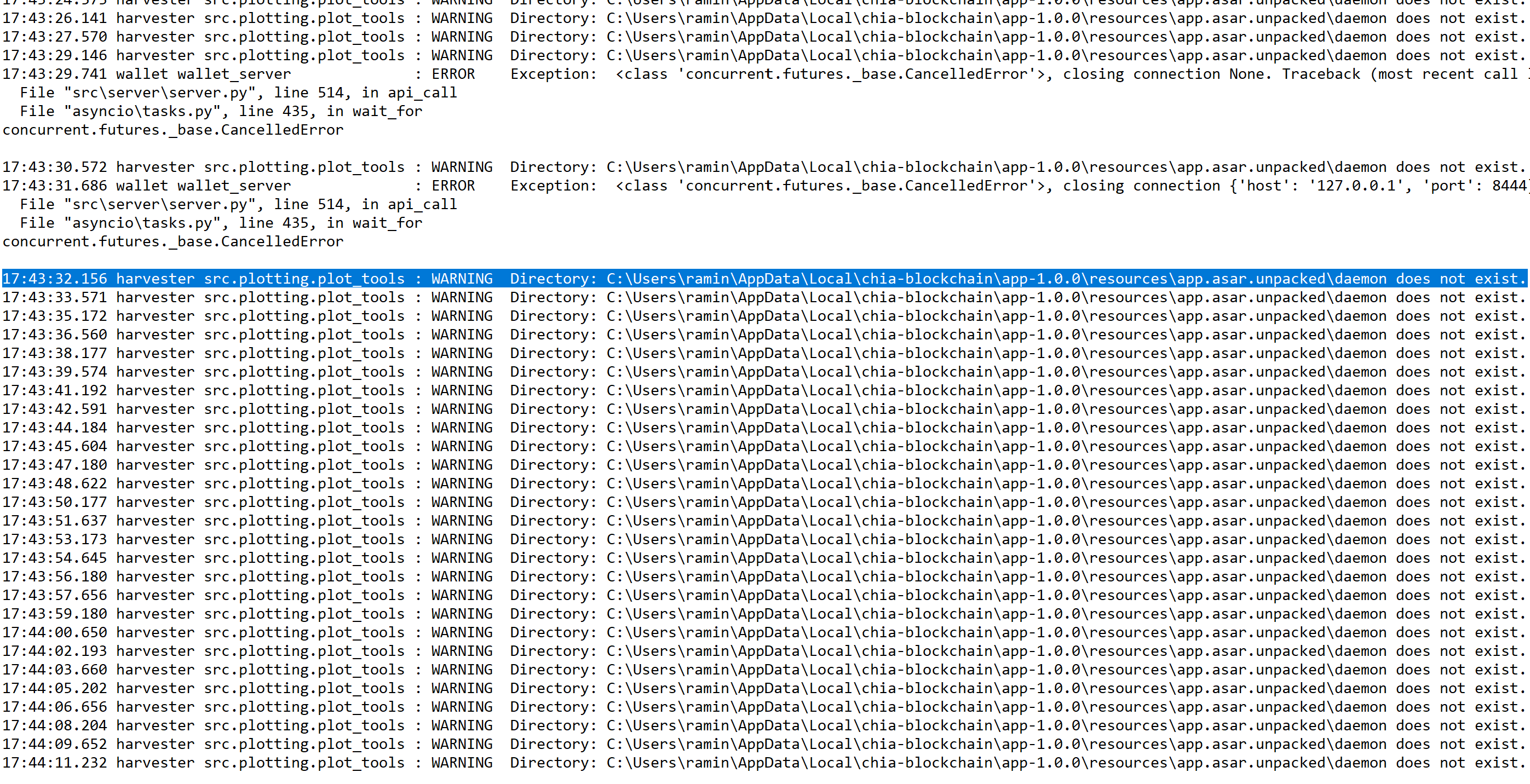Click the 17:43:39.574 harvester warning line

pos(764,372)
